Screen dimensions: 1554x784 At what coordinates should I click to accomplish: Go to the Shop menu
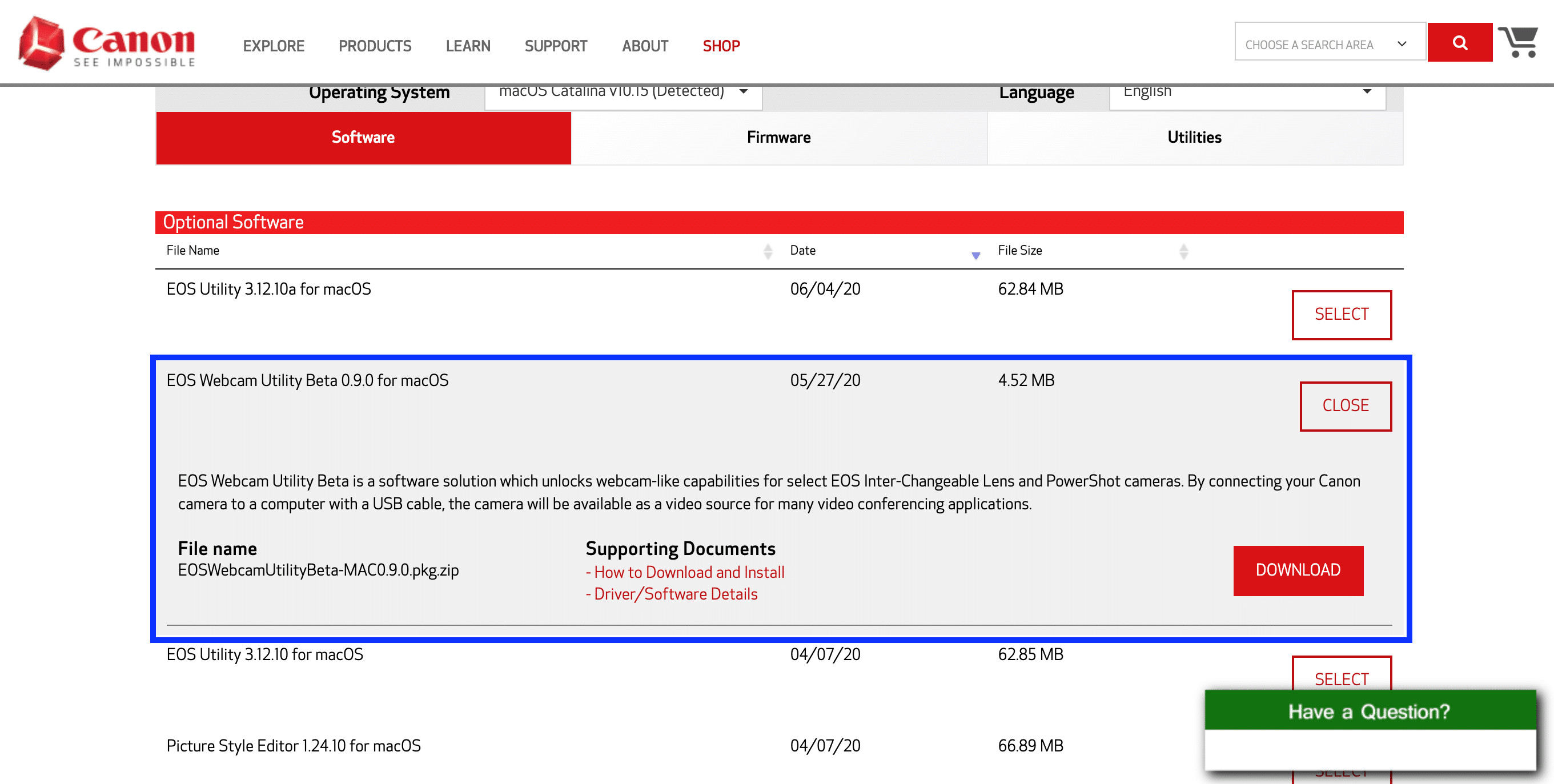[x=721, y=46]
